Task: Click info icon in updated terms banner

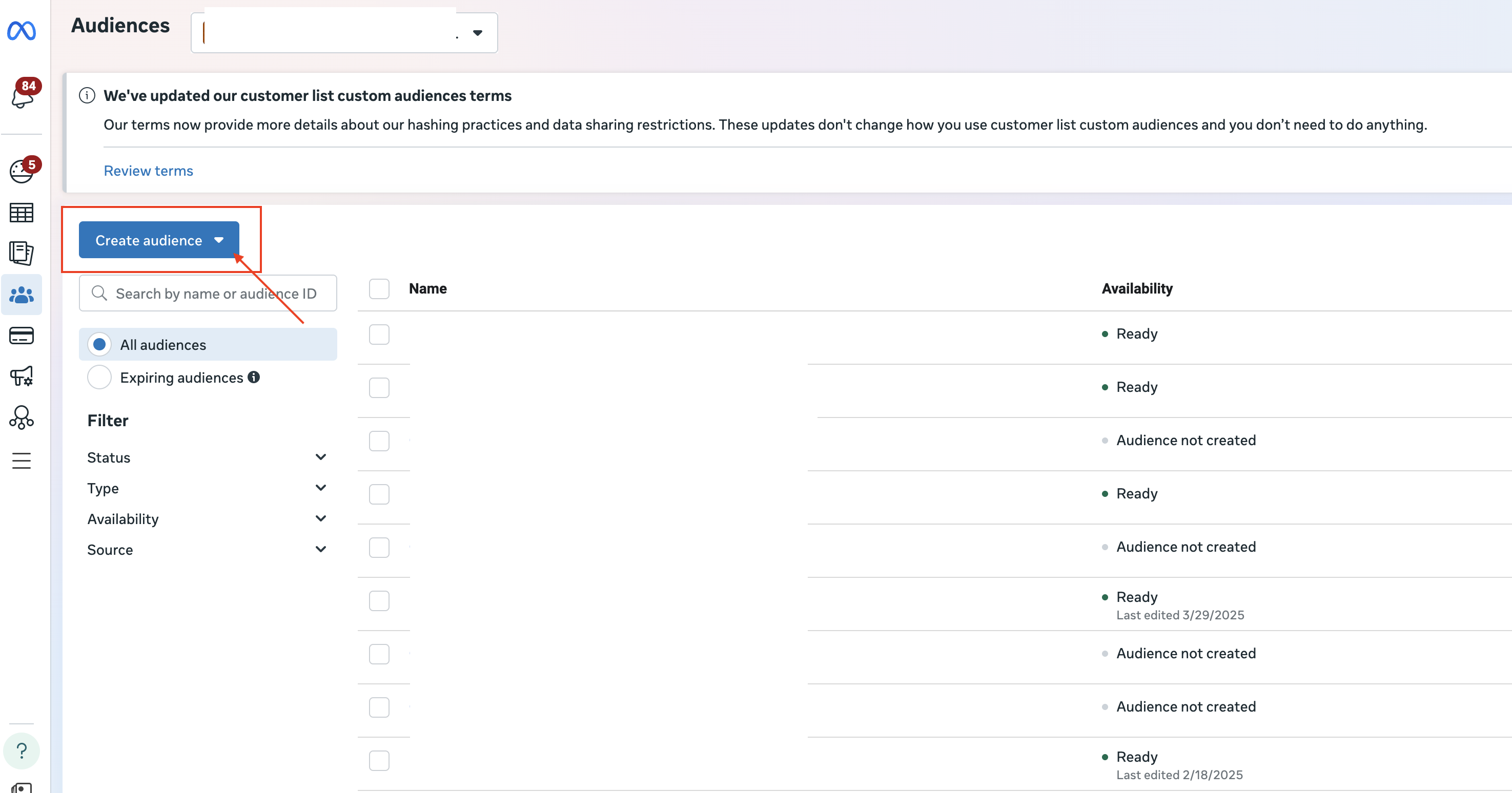Action: pos(87,96)
